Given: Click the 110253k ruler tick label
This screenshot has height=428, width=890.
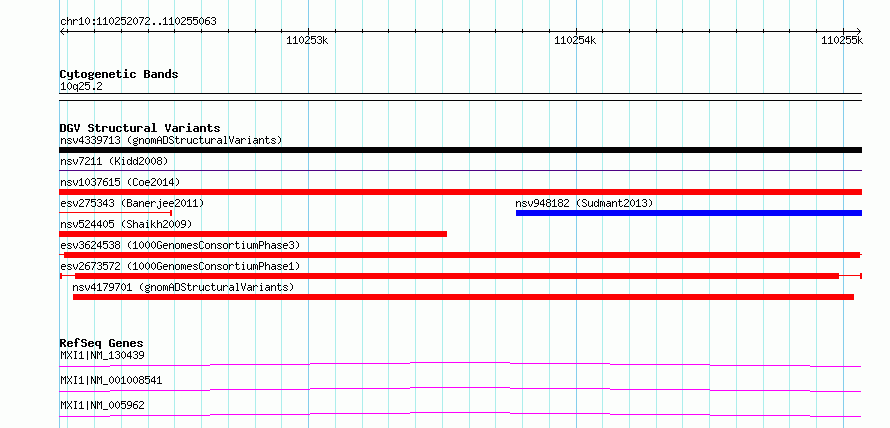Looking at the screenshot, I should pos(307,40).
